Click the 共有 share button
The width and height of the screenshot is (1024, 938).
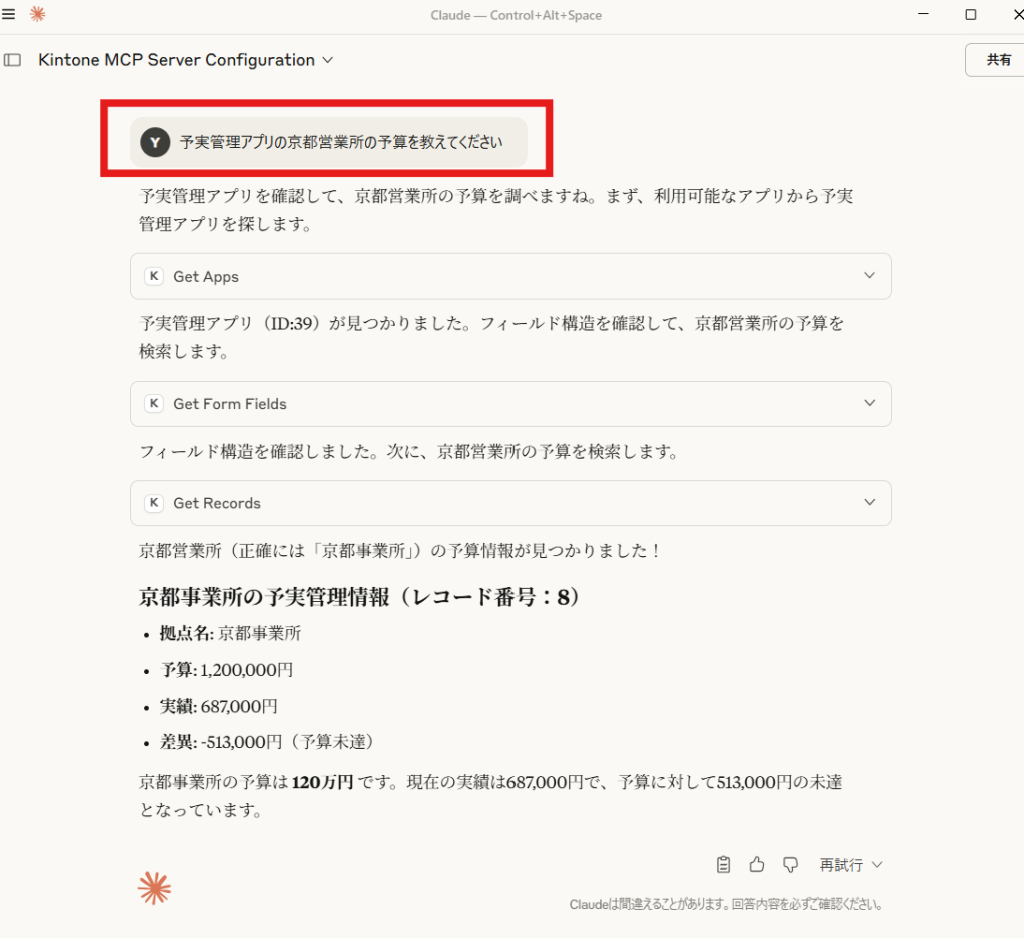pos(998,60)
